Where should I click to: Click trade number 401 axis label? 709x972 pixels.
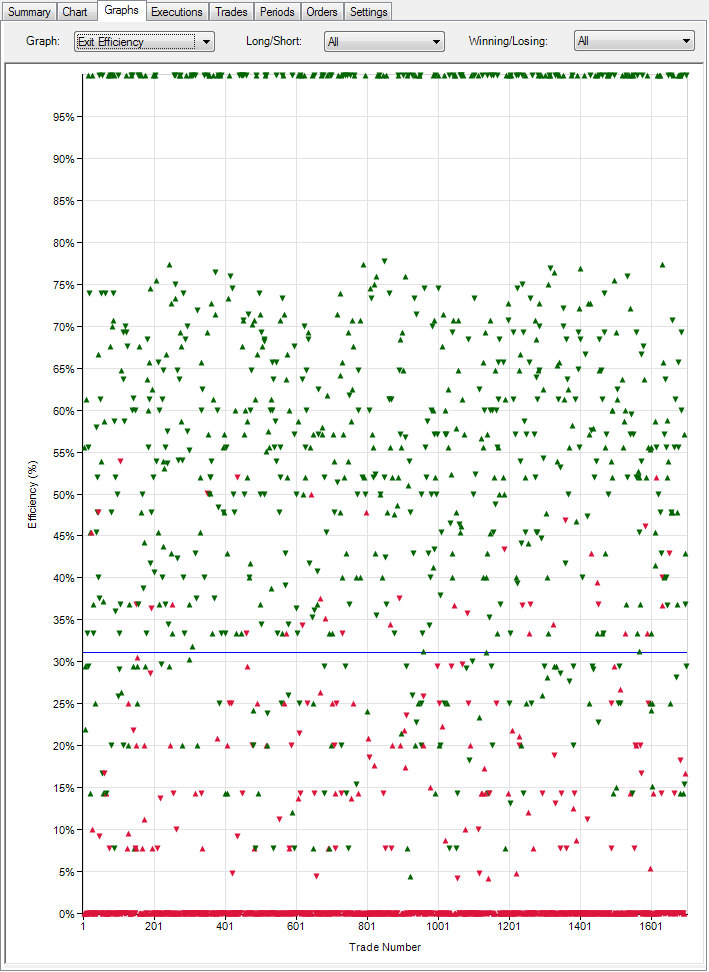225,926
